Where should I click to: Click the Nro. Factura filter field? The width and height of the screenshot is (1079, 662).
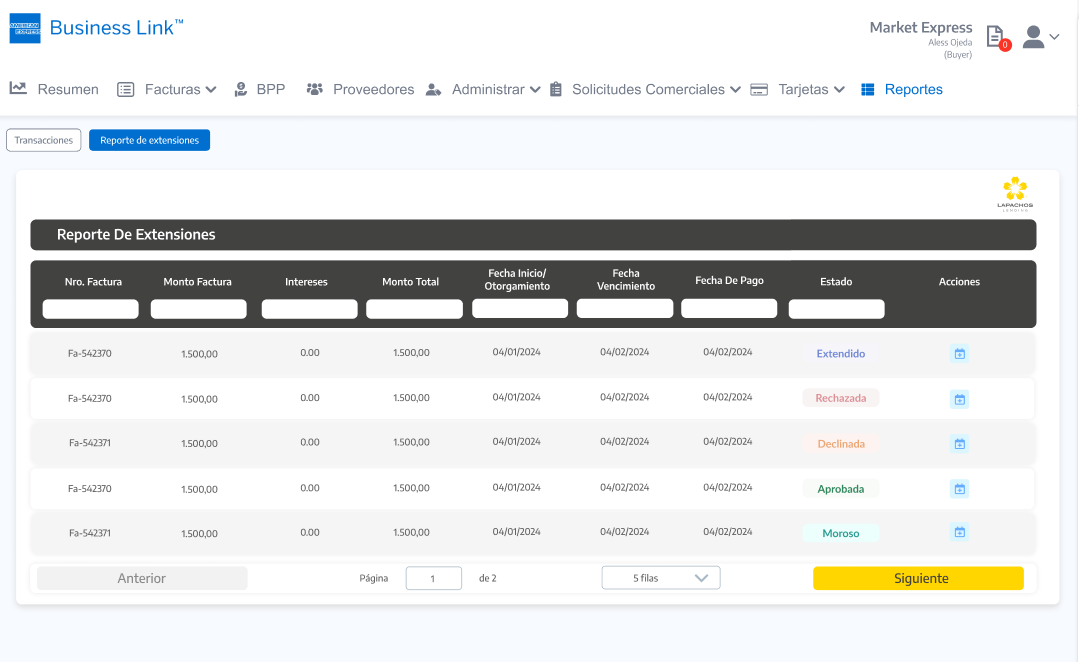click(x=90, y=309)
